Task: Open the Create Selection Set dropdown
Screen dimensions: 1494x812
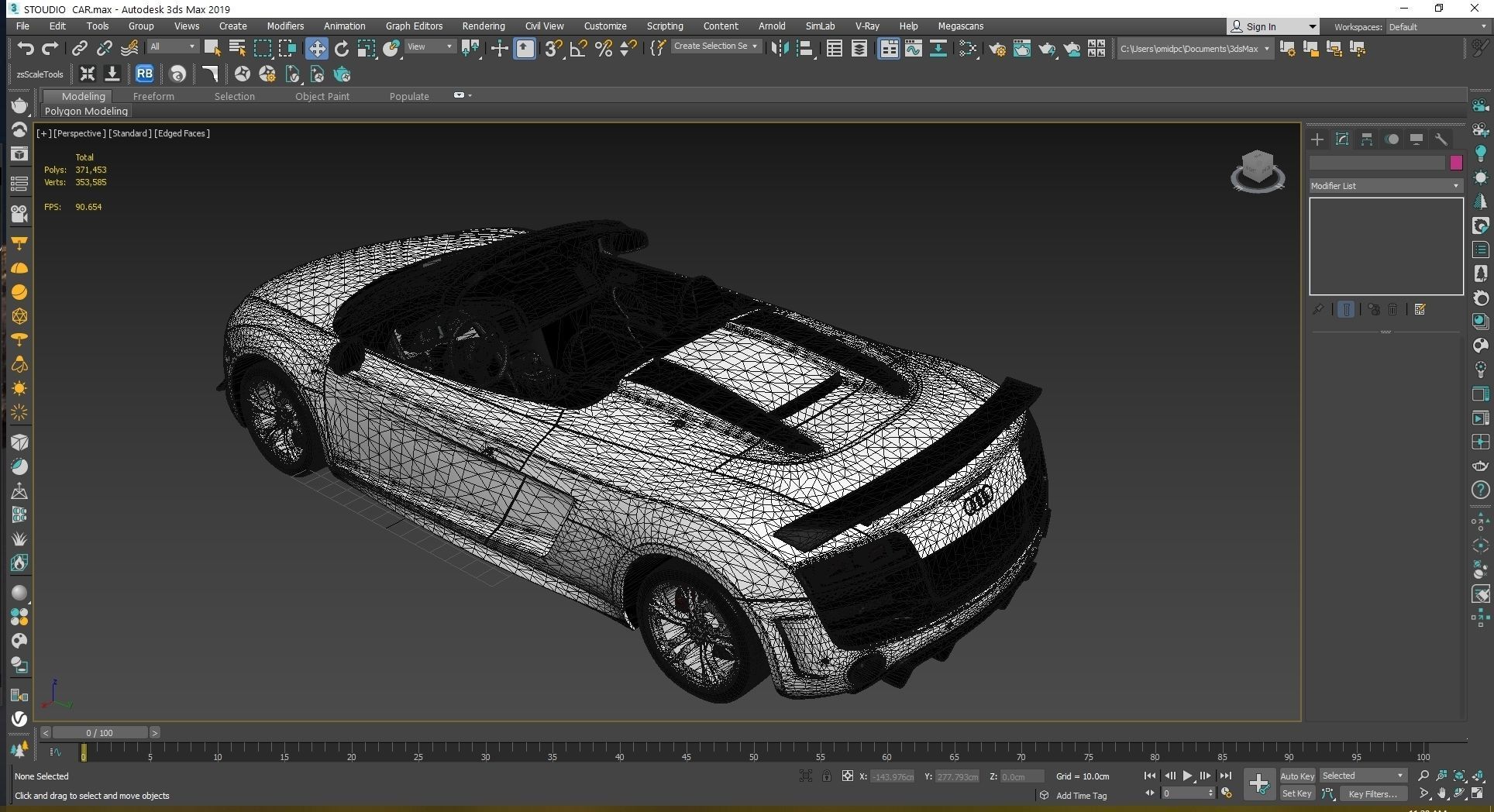Action: point(715,46)
